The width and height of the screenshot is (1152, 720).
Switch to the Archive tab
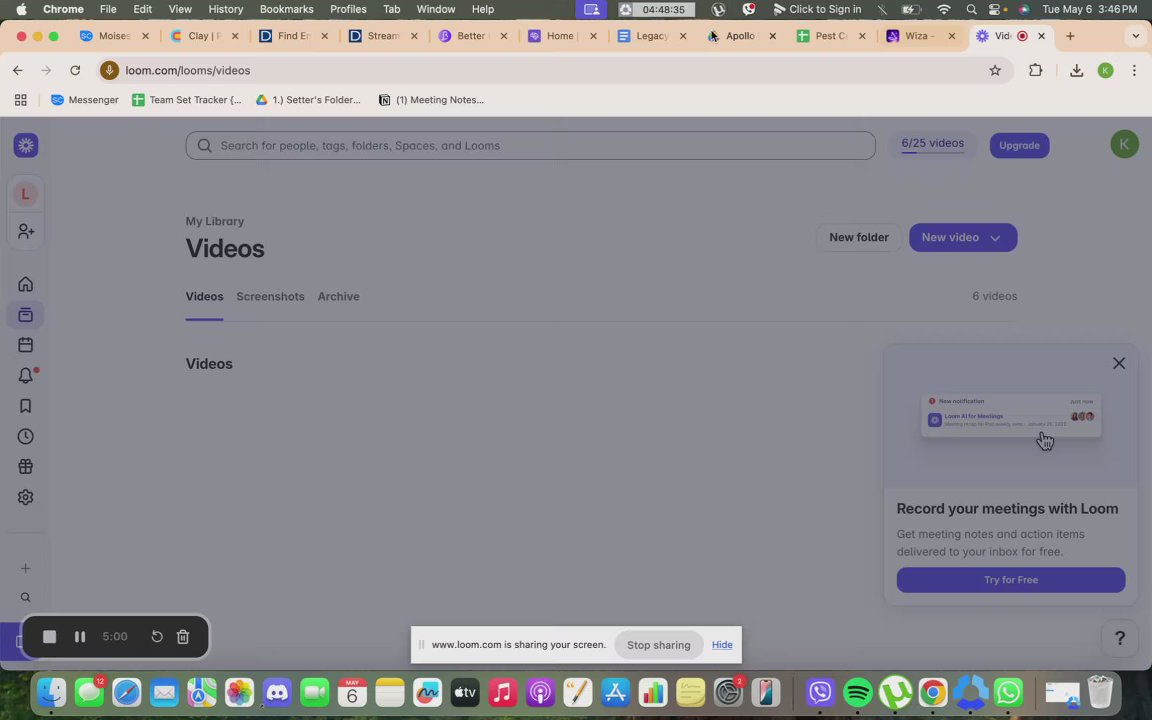339,297
